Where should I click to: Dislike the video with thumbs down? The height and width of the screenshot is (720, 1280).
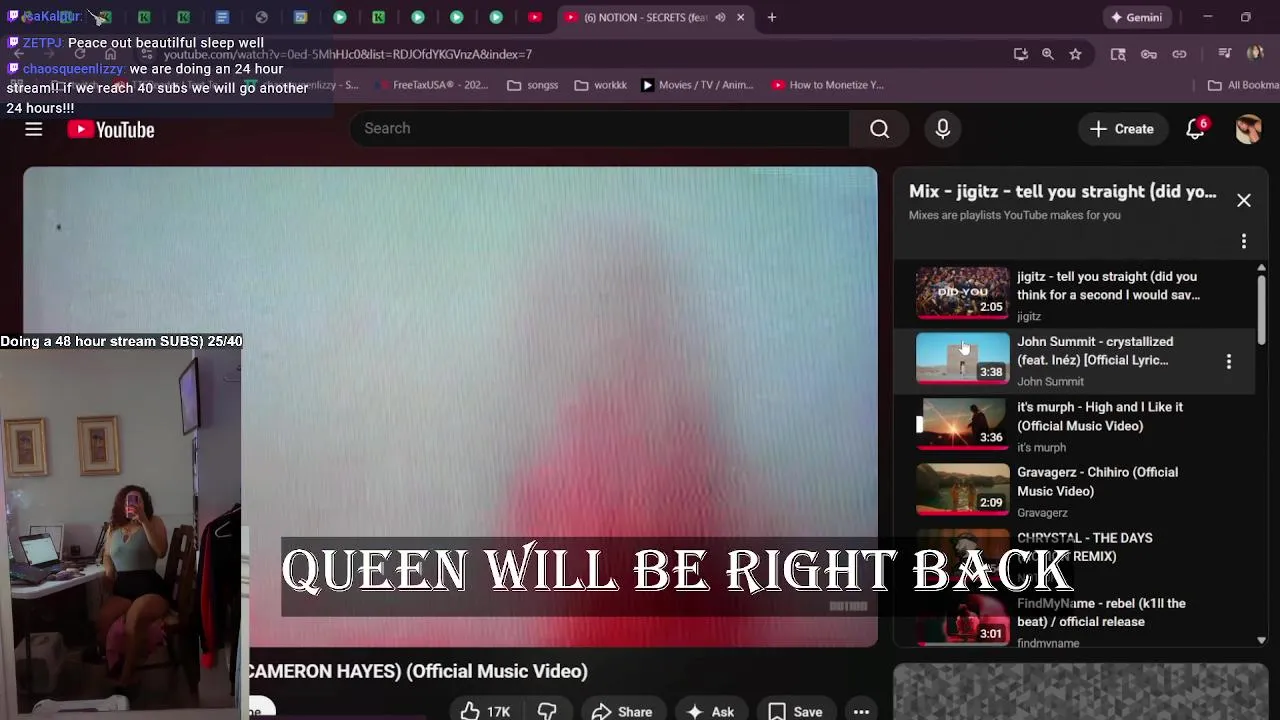[547, 711]
